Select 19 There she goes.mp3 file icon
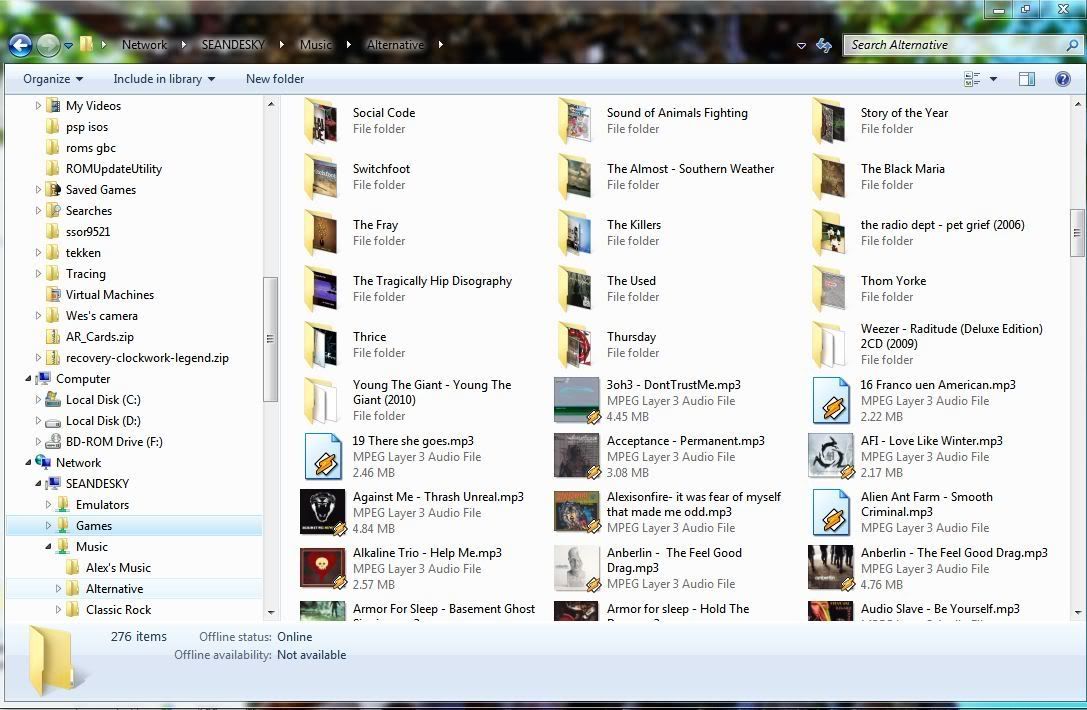Screen dimensions: 1087x710 point(324,456)
